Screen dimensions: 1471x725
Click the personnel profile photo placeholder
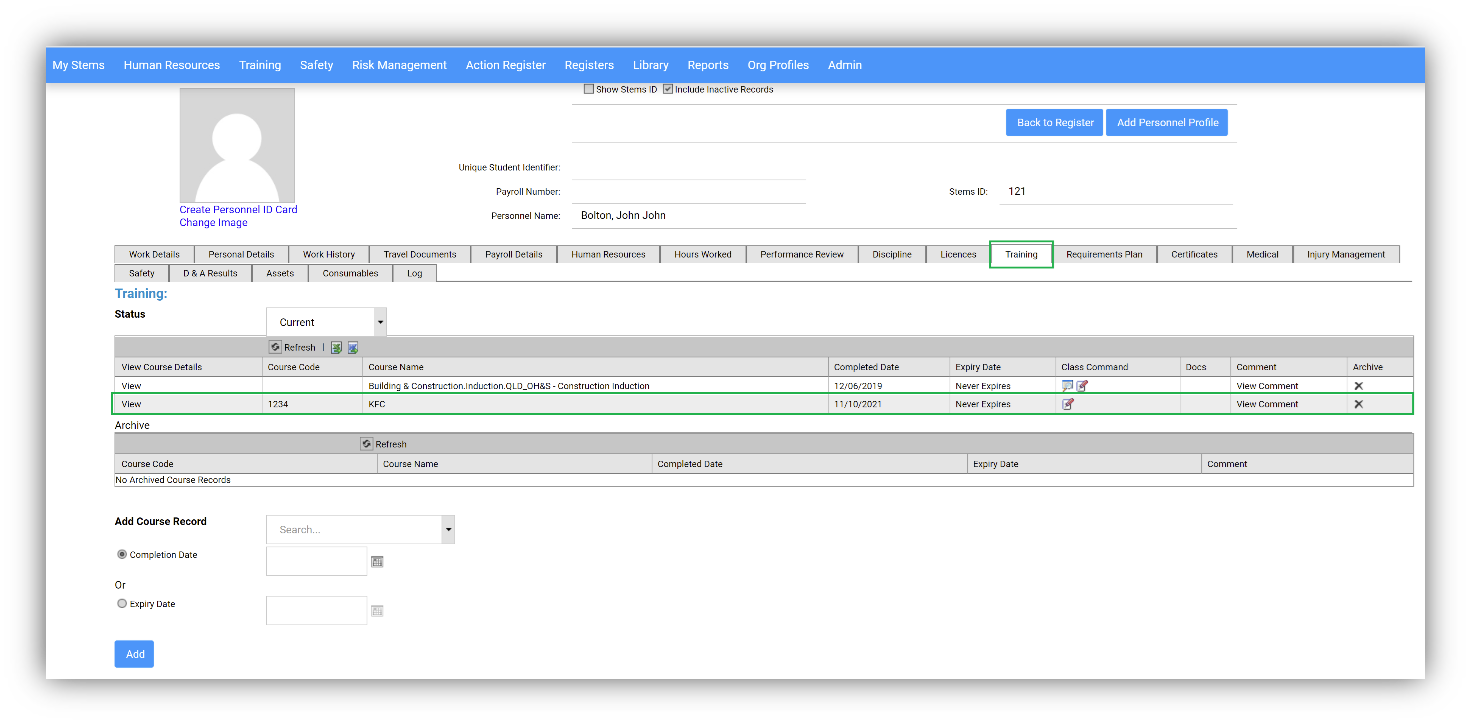[x=237, y=146]
